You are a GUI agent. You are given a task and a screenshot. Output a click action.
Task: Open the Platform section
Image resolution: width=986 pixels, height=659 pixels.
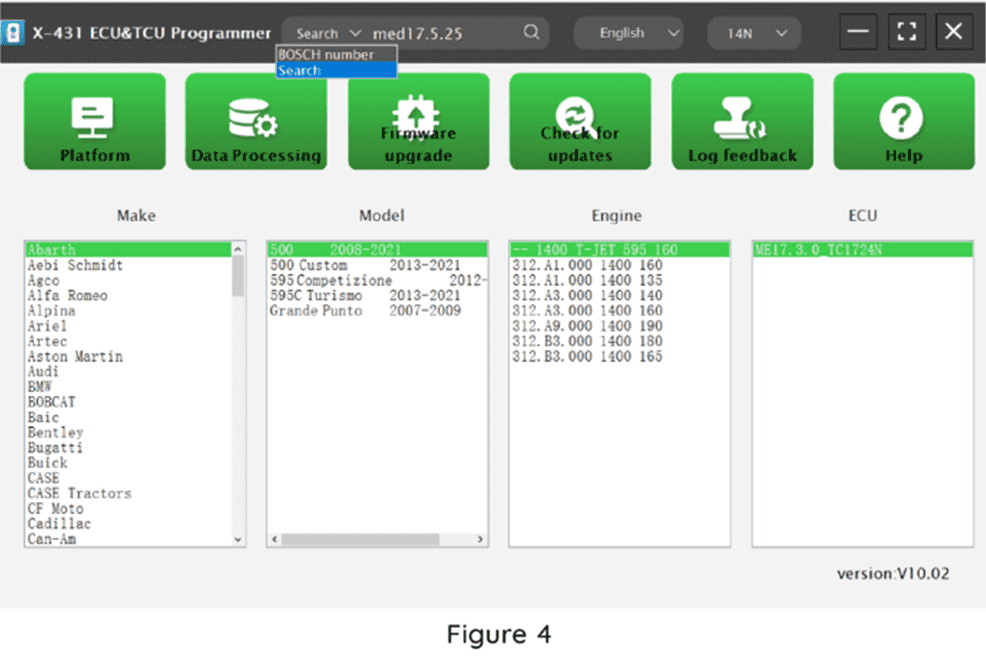(x=95, y=121)
